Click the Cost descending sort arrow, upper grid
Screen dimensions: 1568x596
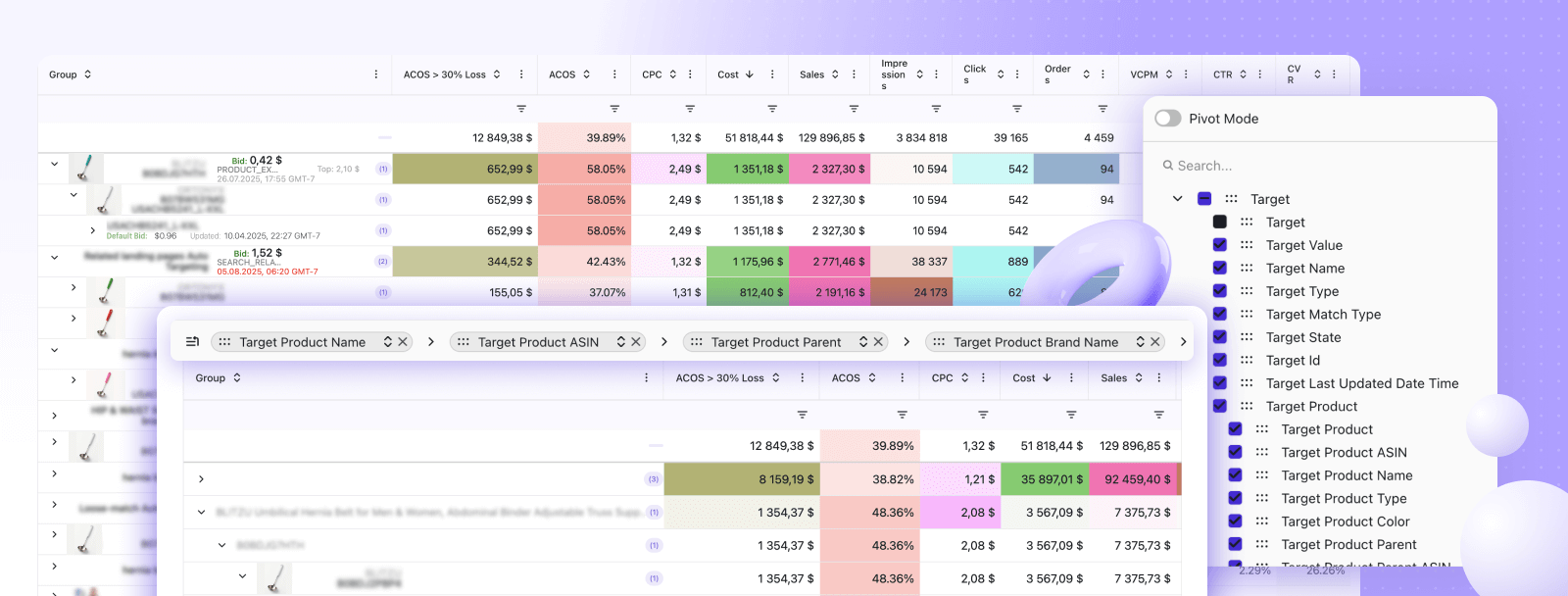coord(750,74)
